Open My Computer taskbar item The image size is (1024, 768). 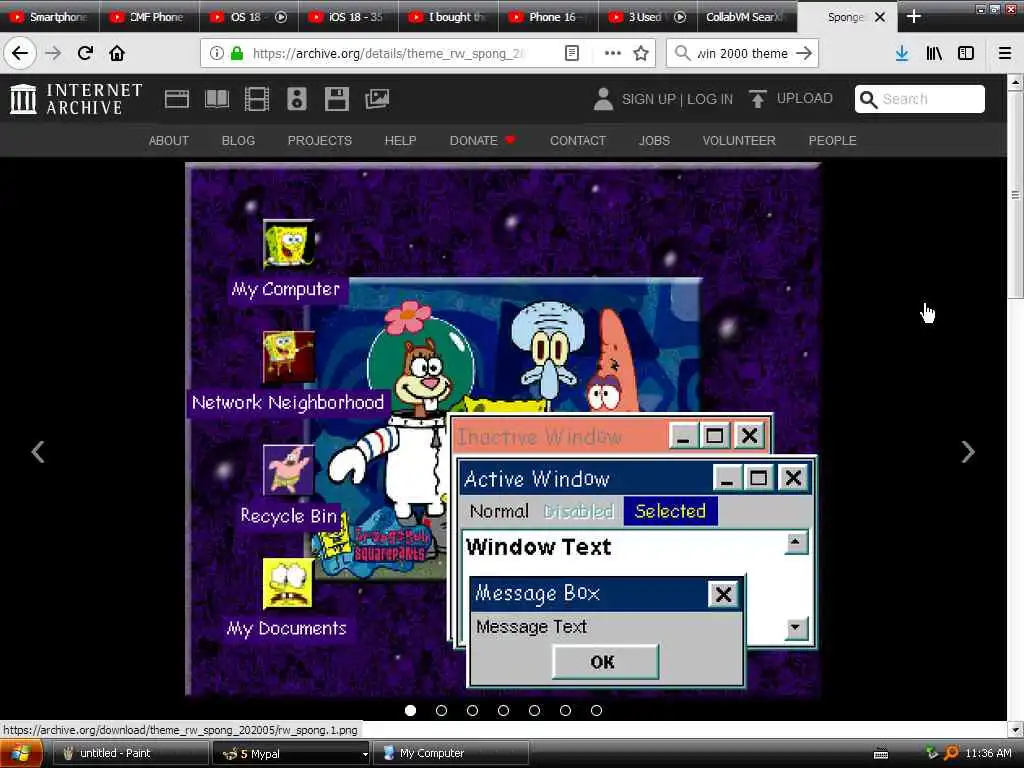click(453, 753)
